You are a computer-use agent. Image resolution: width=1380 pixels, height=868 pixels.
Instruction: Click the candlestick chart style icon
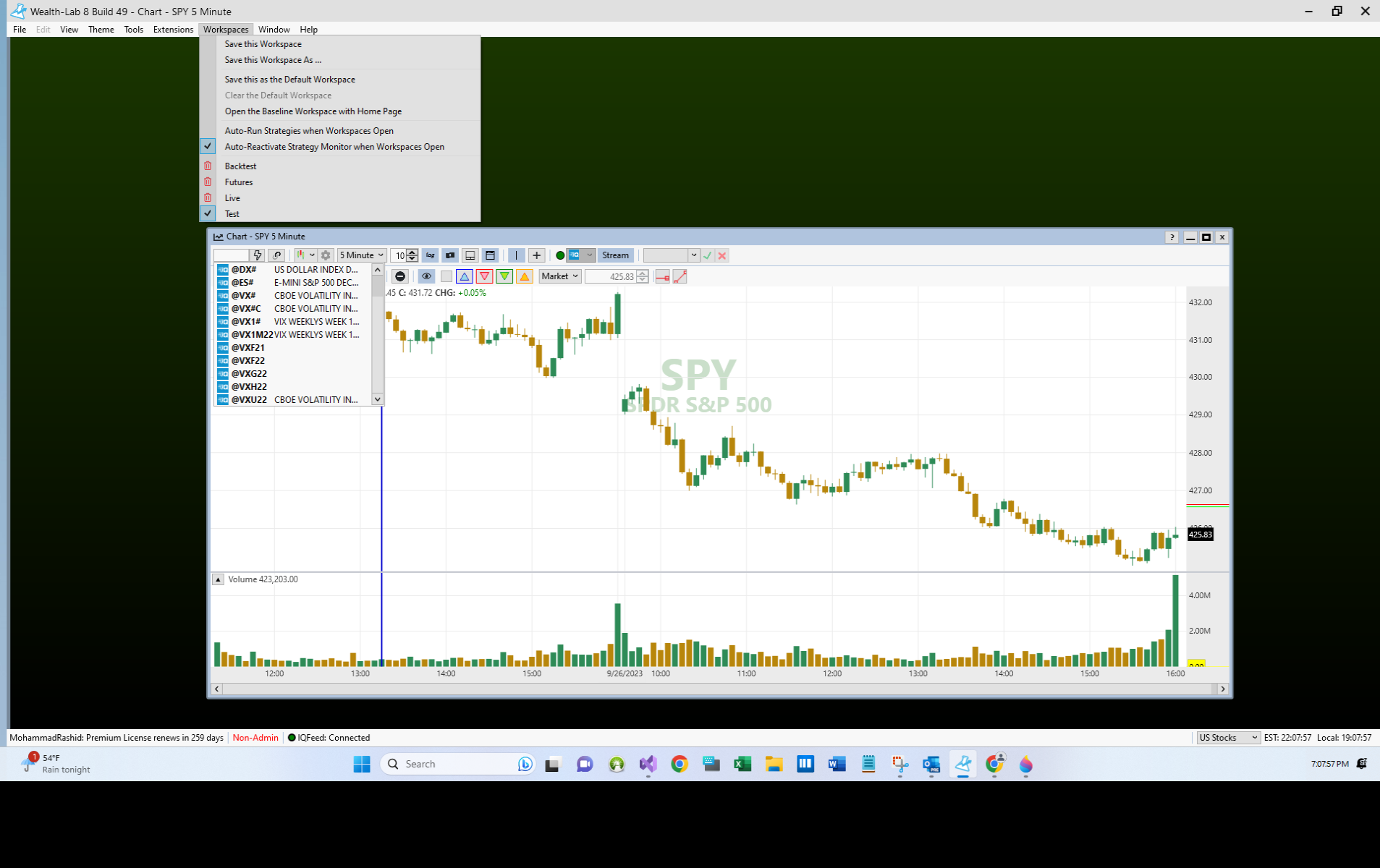(300, 255)
